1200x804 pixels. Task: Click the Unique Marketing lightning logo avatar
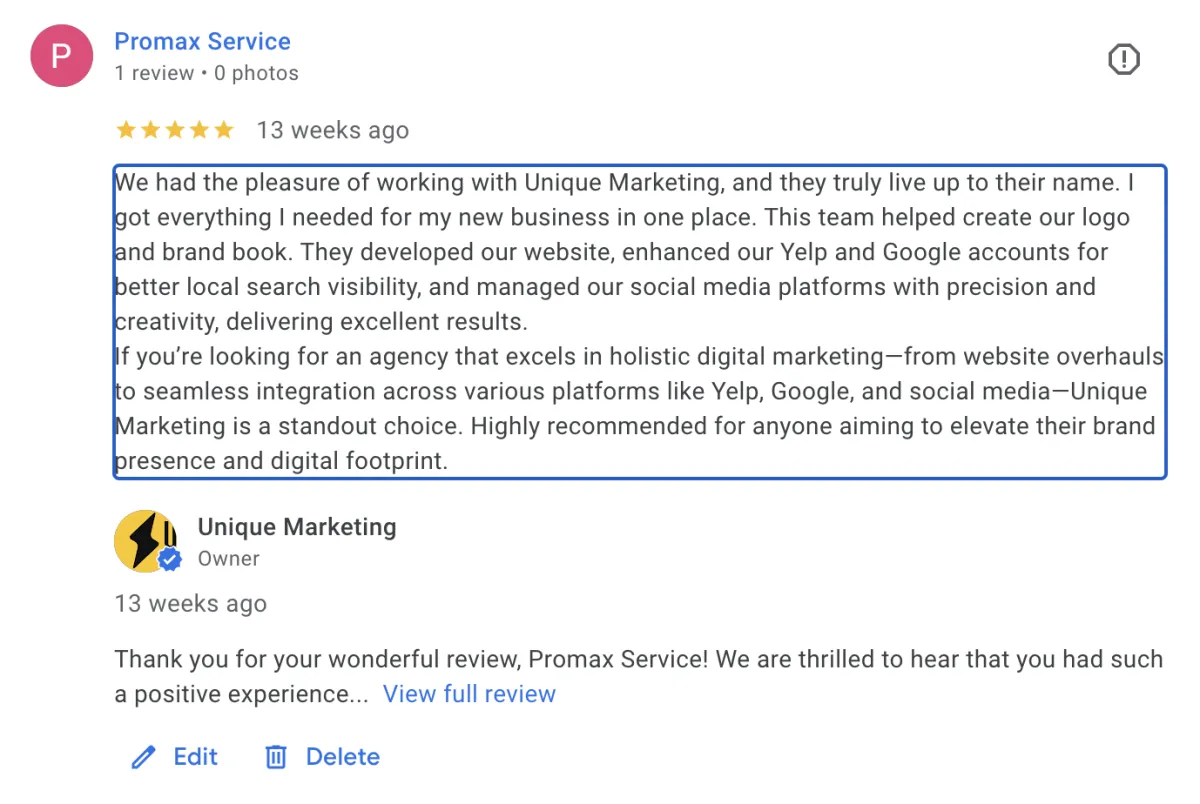click(x=146, y=540)
